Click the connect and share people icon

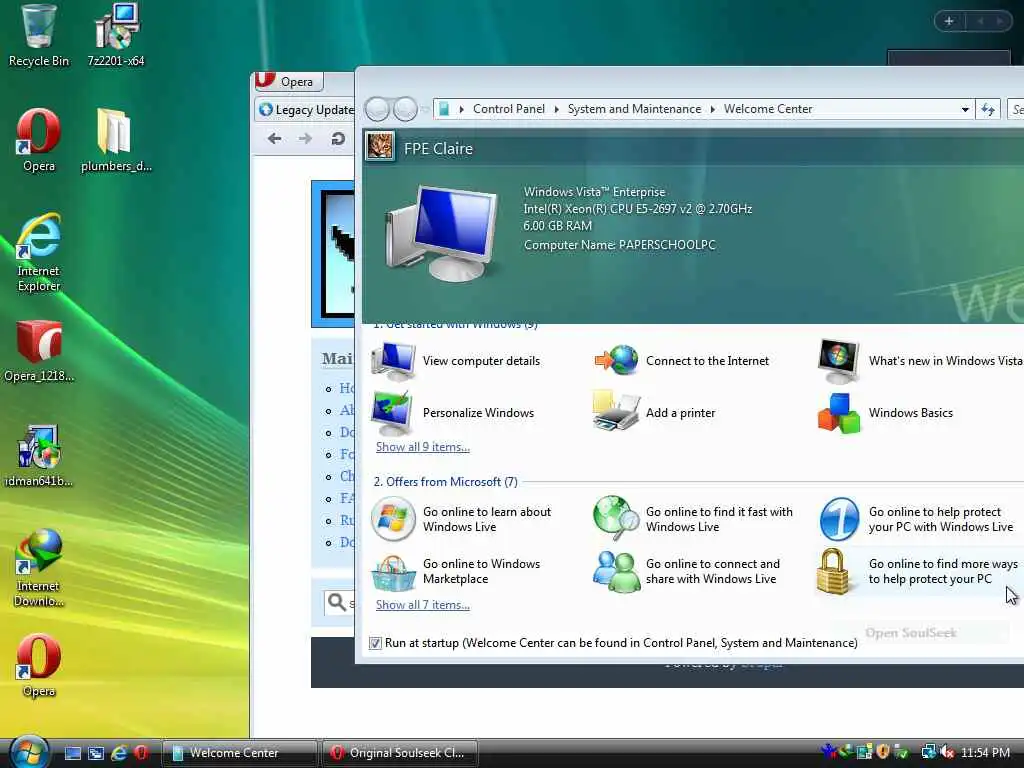[616, 571]
